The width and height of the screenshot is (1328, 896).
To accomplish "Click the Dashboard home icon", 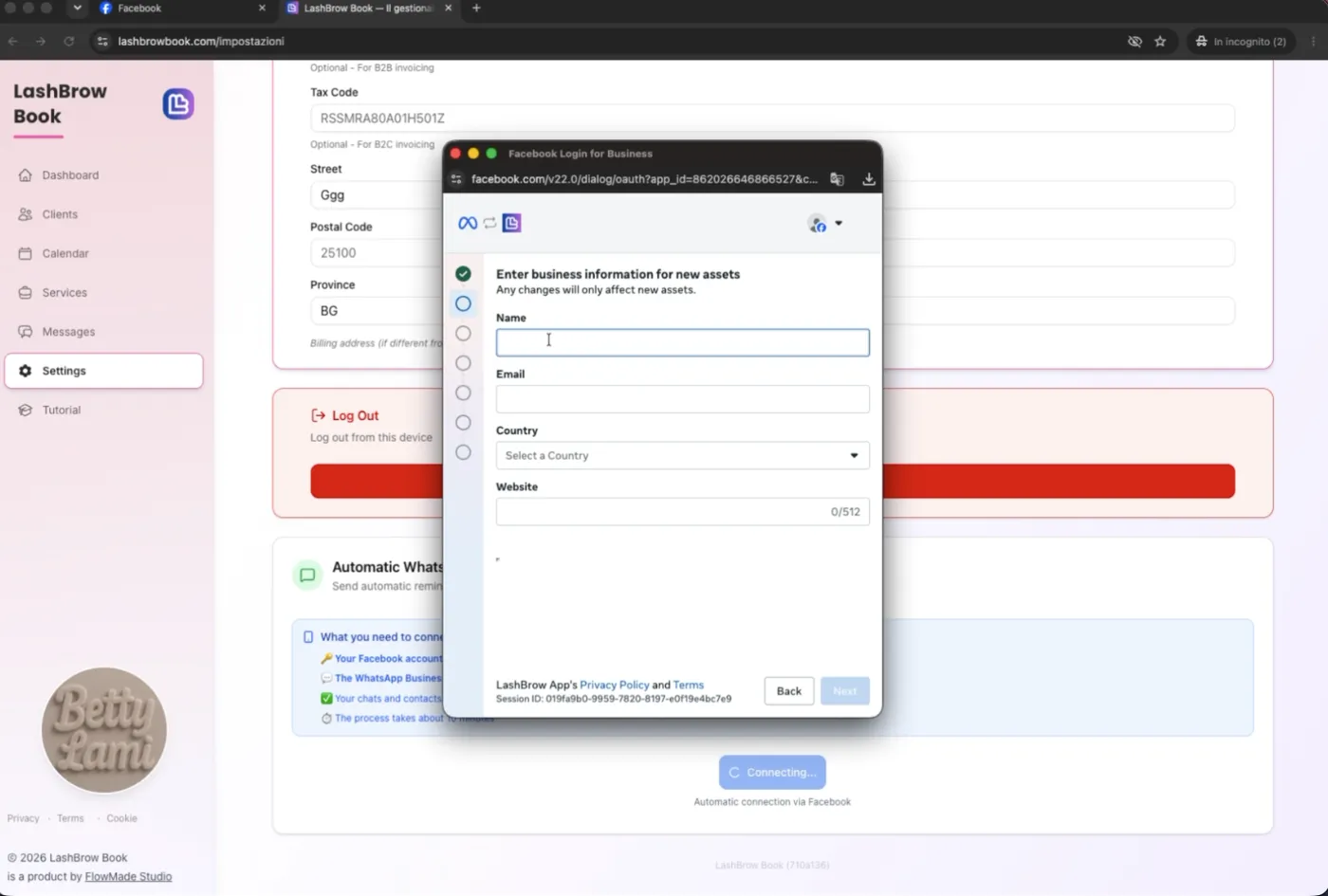I will tap(26, 175).
